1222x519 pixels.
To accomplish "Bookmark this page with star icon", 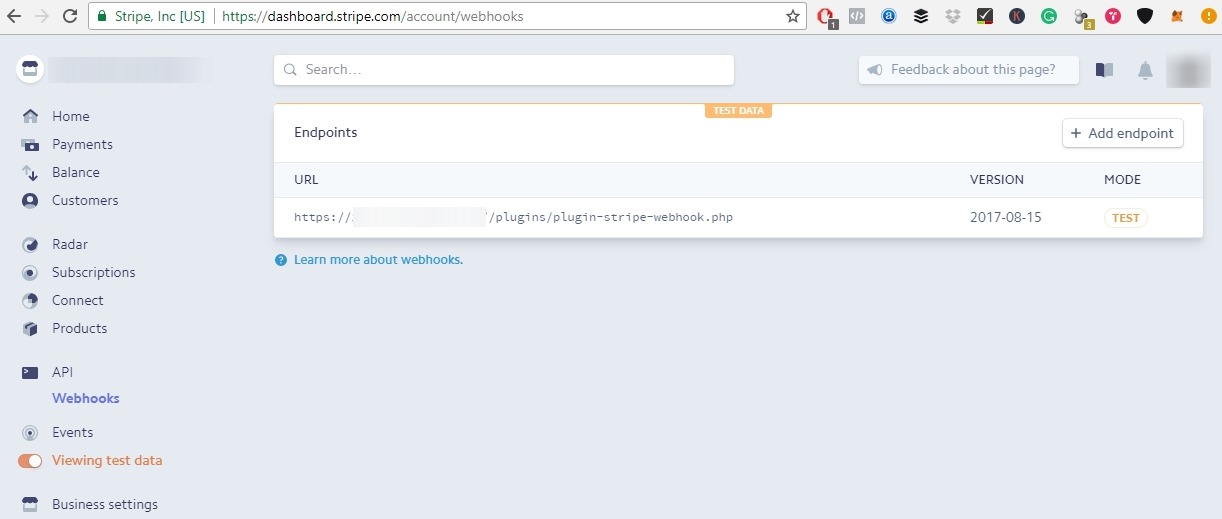I will pos(793,16).
